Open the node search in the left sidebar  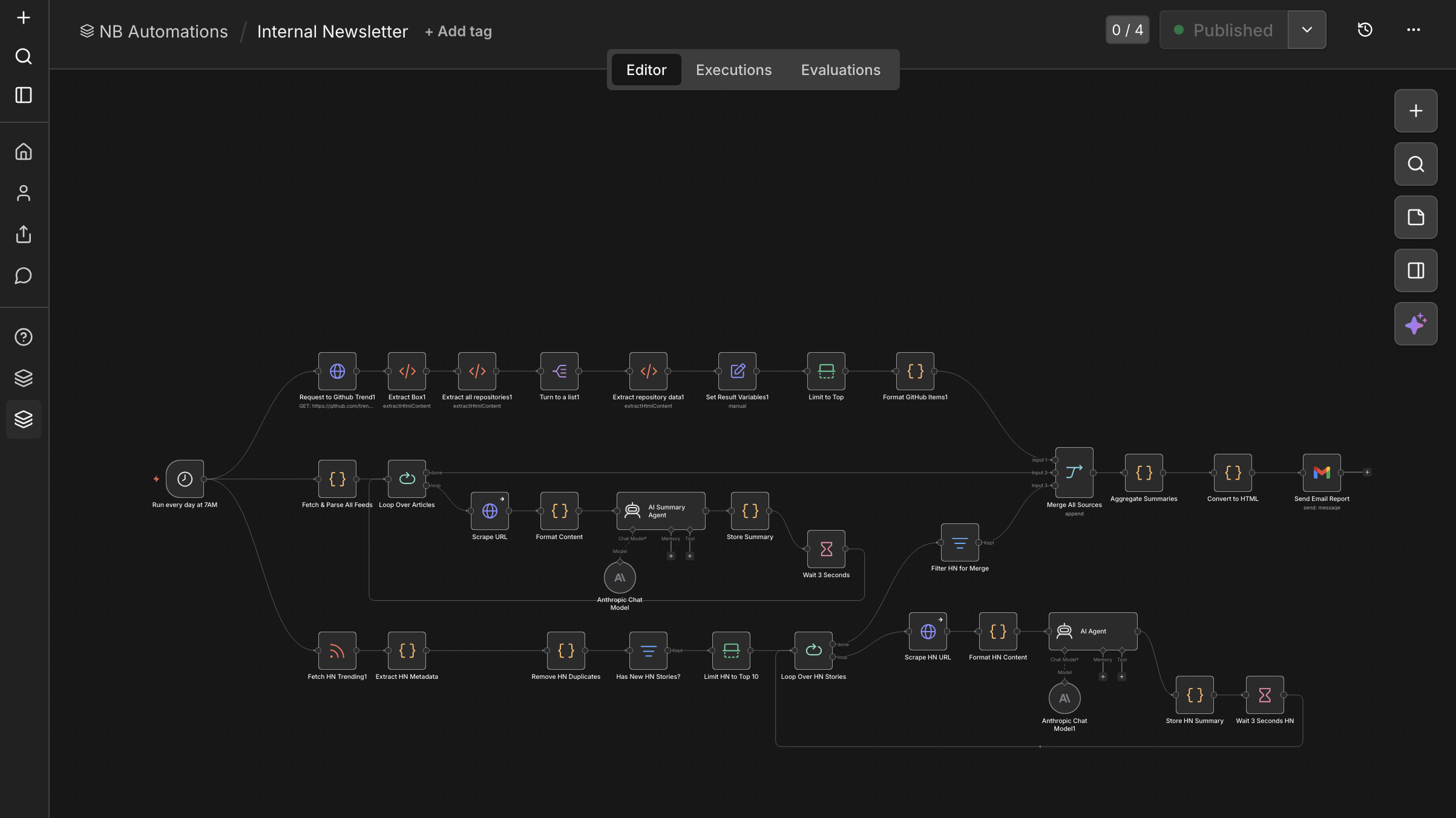point(23,56)
